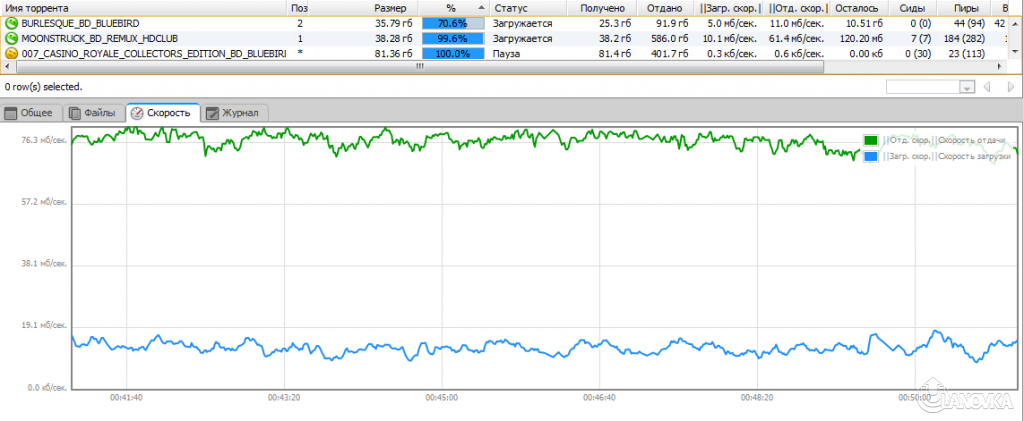Image resolution: width=1024 pixels, height=421 pixels.
Task: Click the blue download speed legend swatch
Action: click(x=870, y=157)
